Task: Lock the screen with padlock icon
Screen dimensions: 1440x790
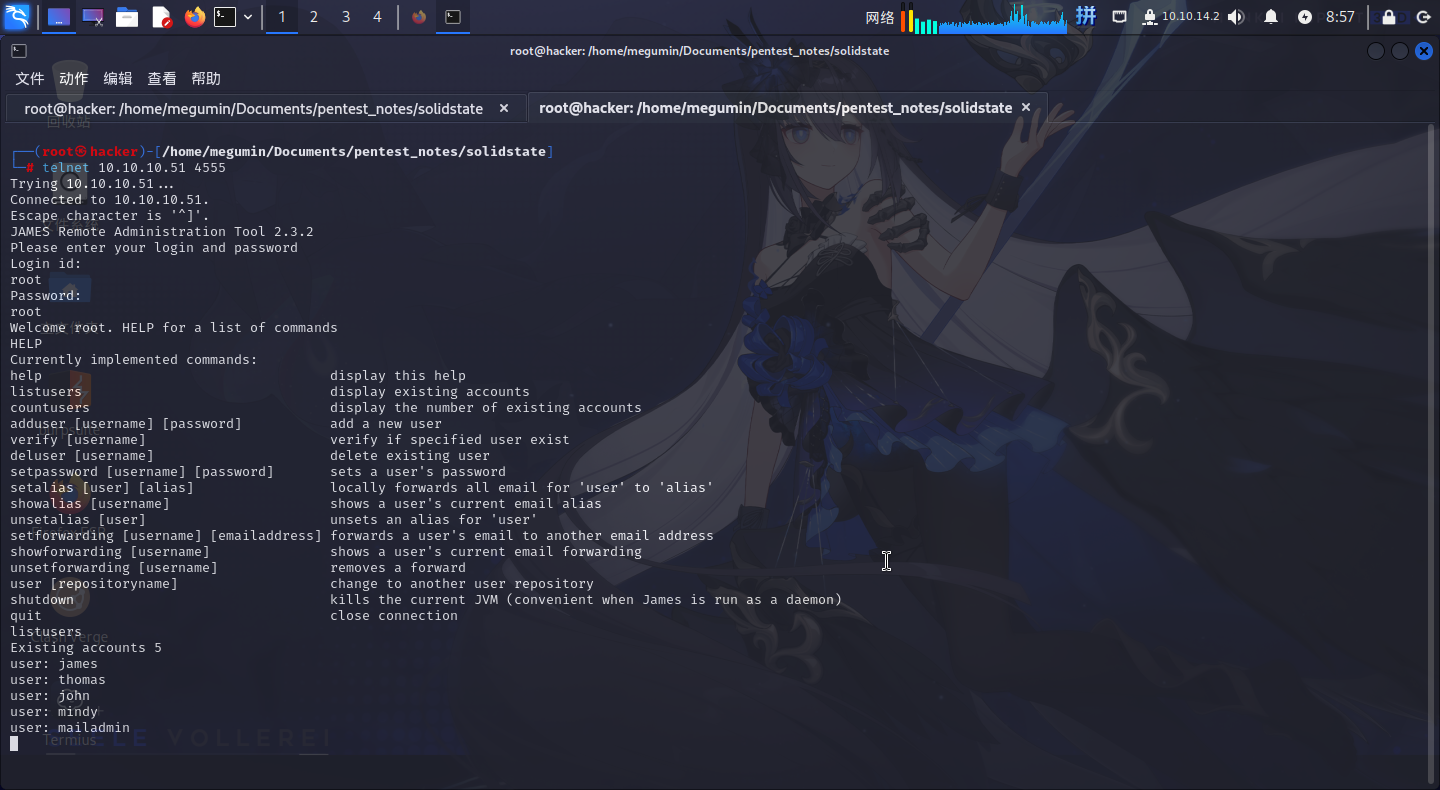Action: 1389,16
